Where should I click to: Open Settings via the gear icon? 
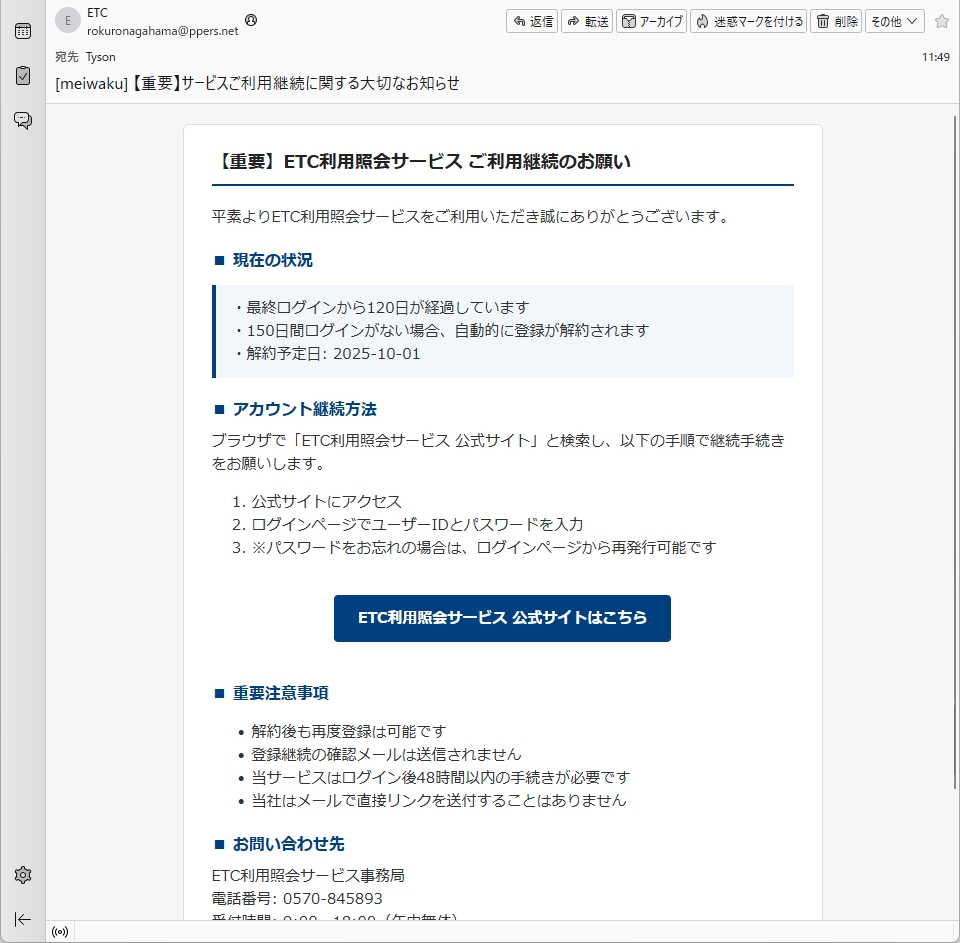[23, 875]
